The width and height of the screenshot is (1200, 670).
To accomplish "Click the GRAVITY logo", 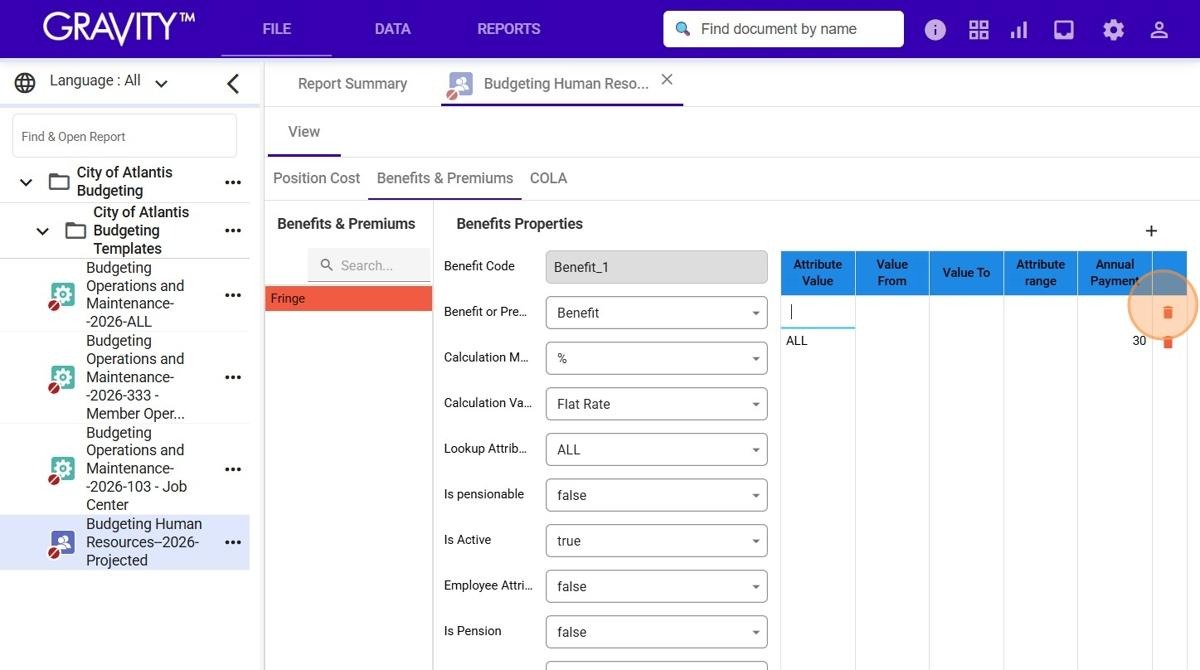I will point(118,28).
